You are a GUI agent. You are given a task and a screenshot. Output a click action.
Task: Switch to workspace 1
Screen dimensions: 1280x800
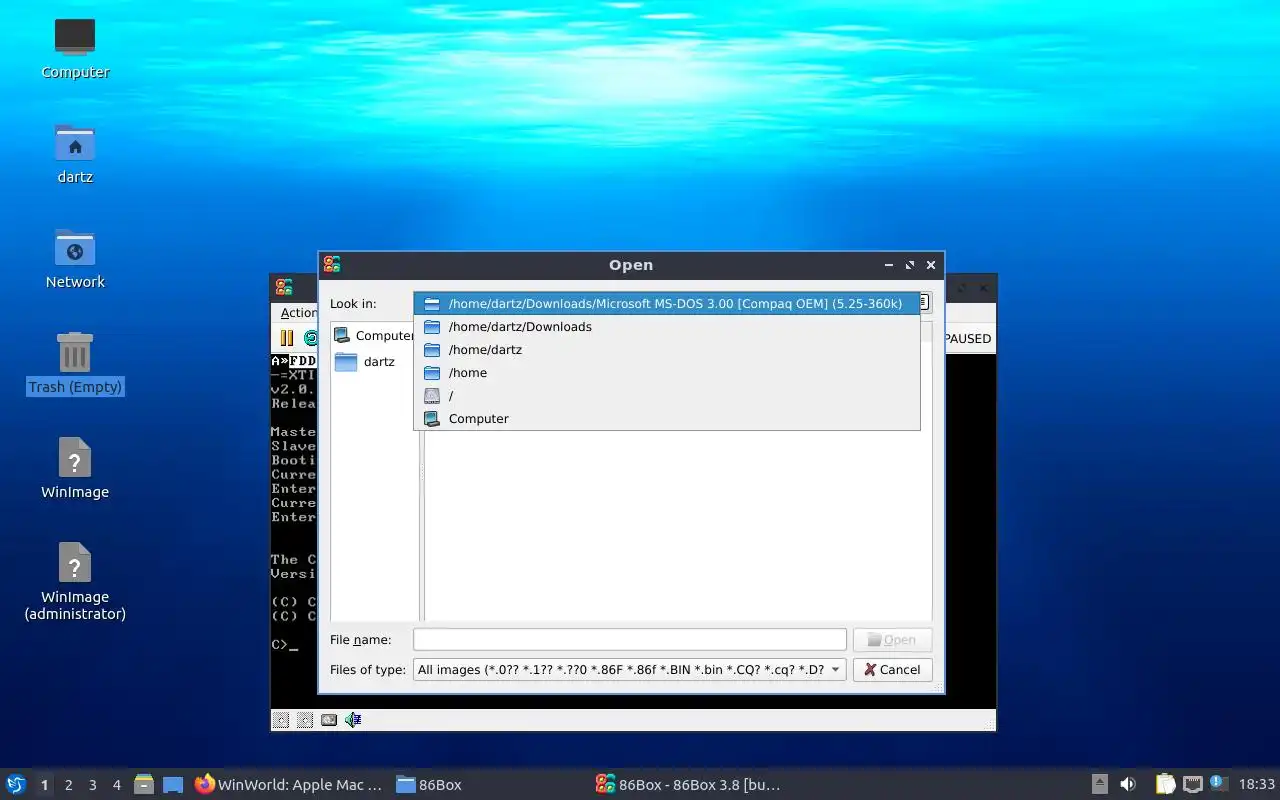pos(44,785)
